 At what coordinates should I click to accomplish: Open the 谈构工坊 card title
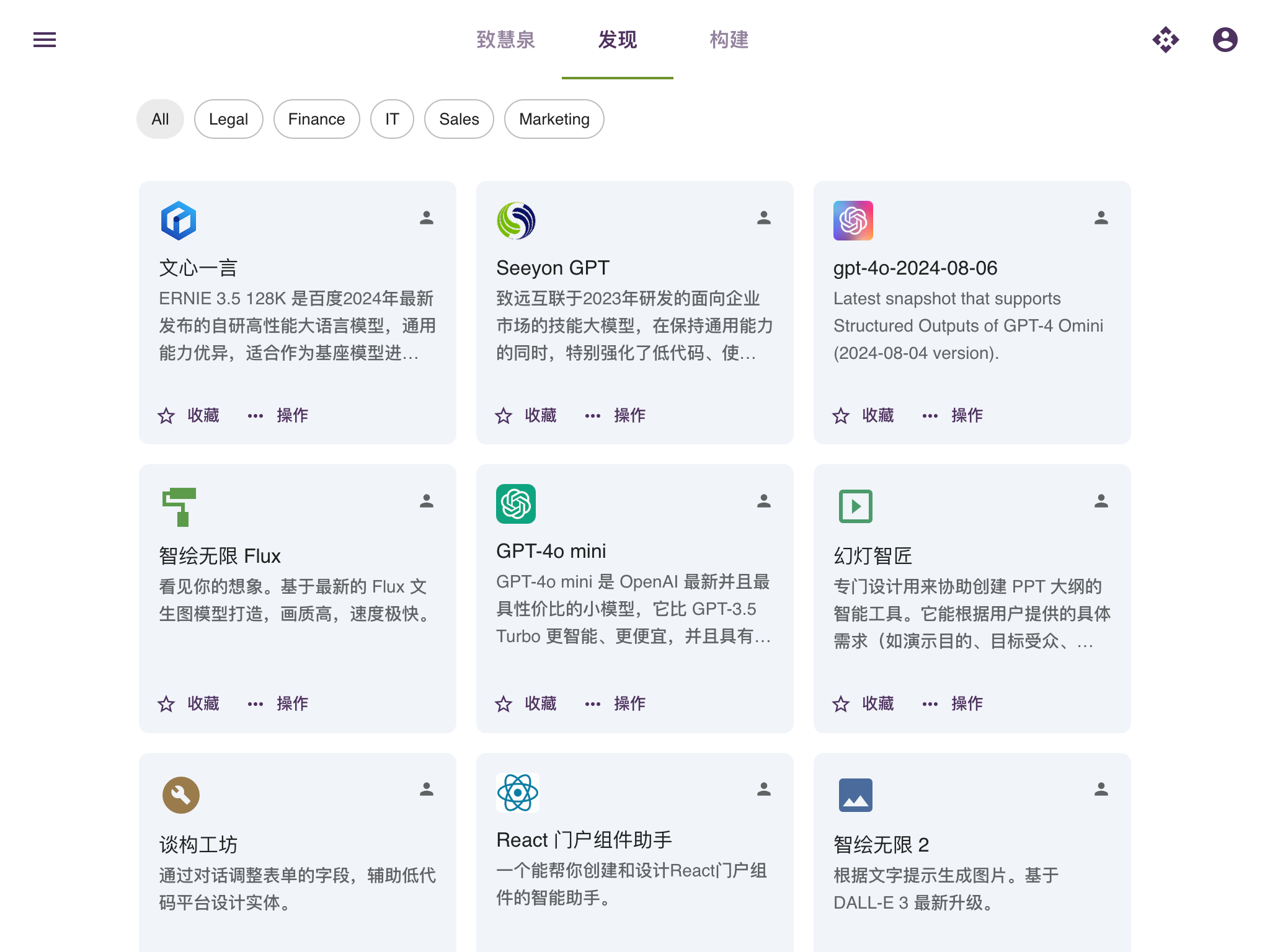tap(198, 845)
